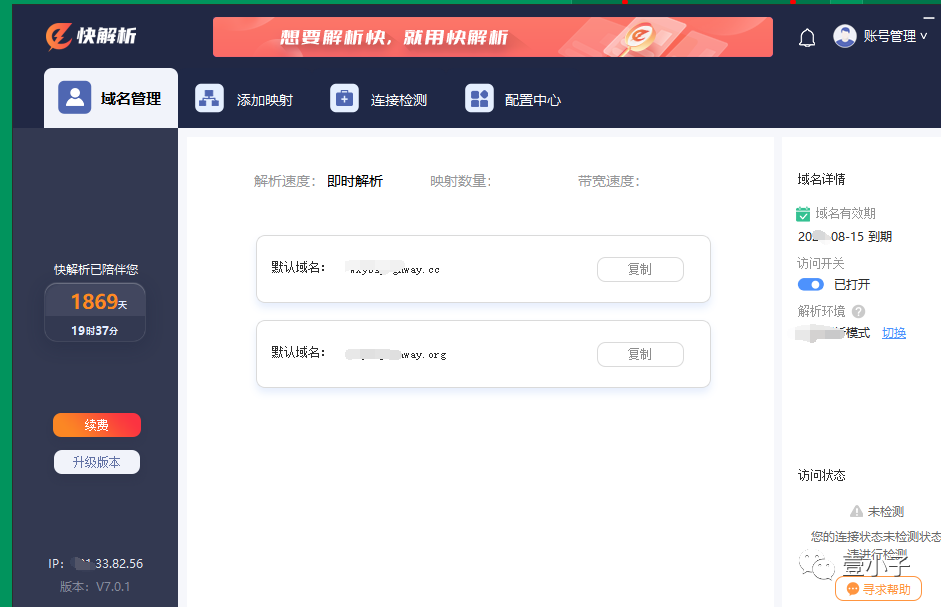Click the 升级版本 button

(x=97, y=462)
